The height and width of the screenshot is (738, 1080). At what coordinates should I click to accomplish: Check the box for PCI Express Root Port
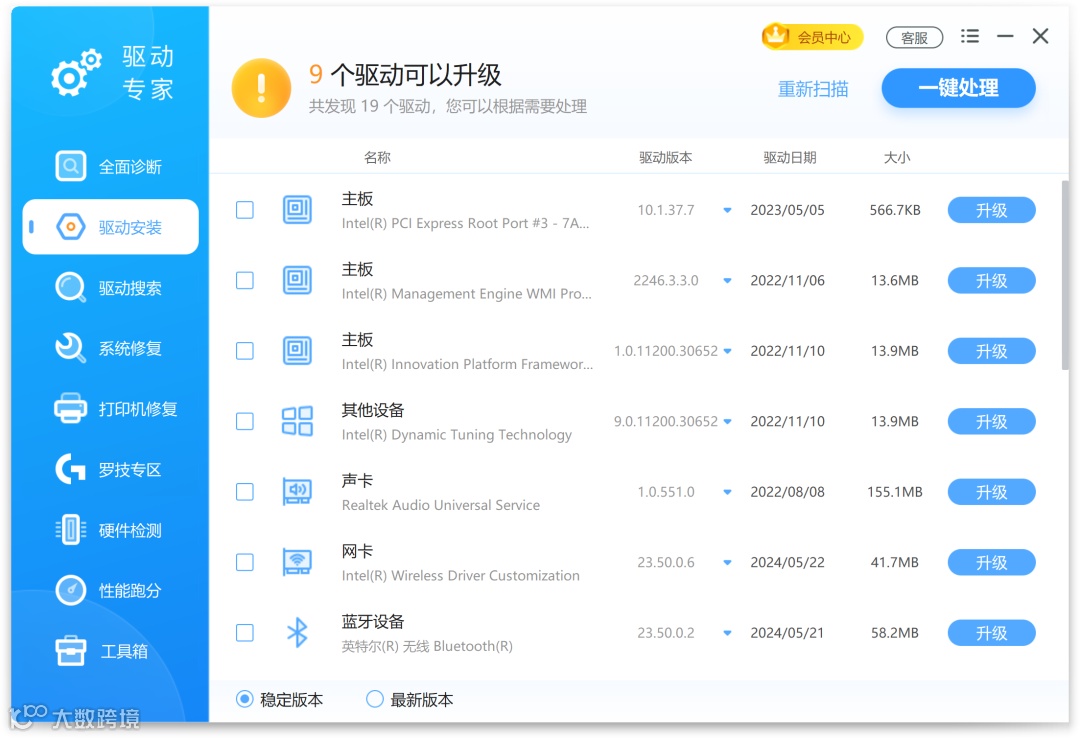click(x=245, y=209)
